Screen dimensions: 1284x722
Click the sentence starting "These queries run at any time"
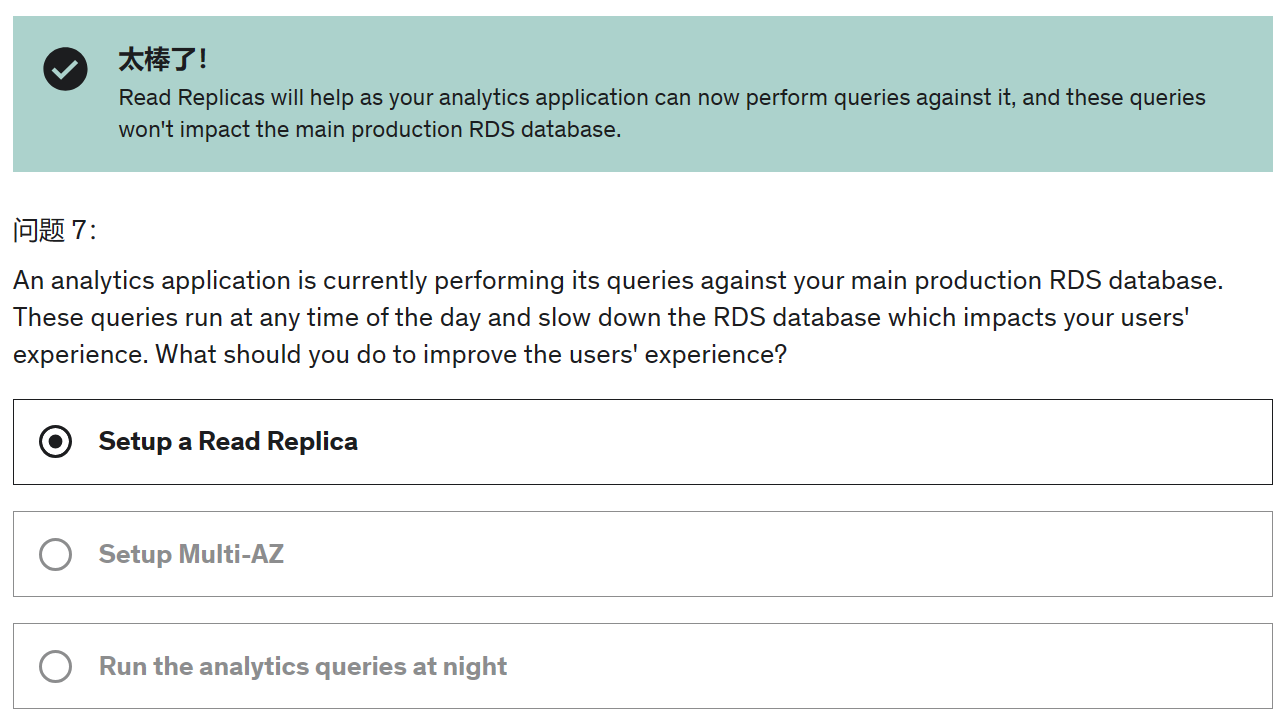click(x=600, y=317)
